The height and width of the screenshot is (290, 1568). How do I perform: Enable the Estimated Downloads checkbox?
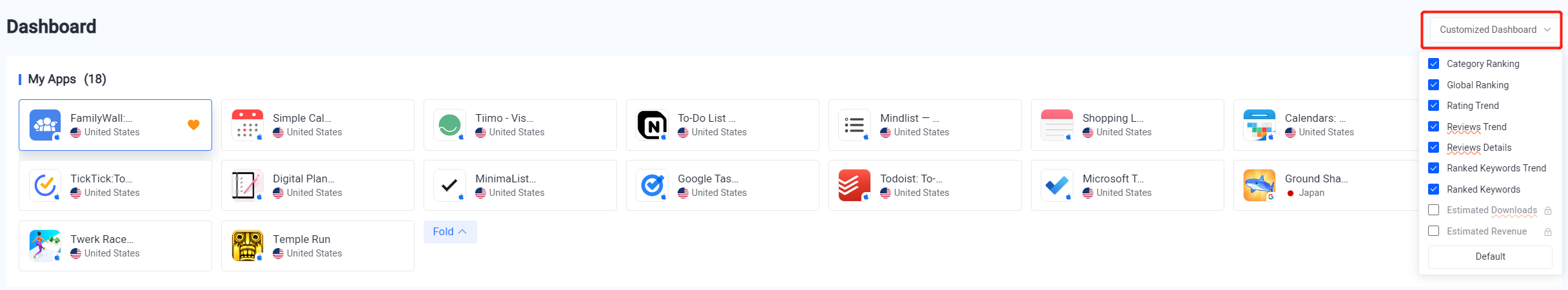(x=1434, y=210)
